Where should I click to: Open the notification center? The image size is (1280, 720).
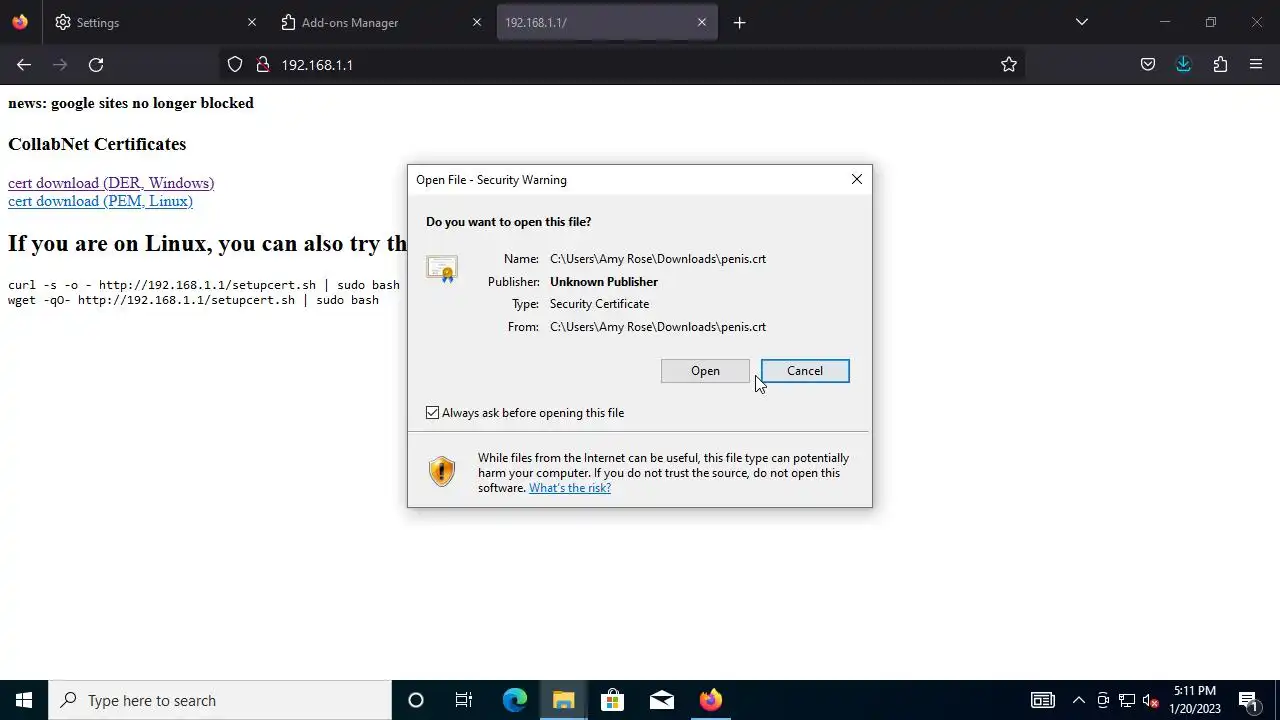click(x=1248, y=700)
